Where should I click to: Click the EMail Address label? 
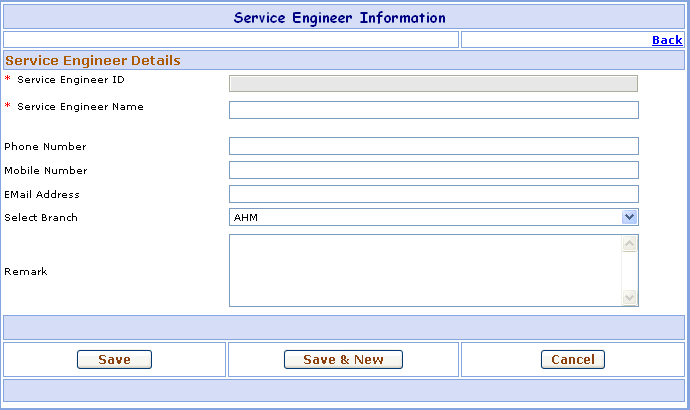click(42, 194)
